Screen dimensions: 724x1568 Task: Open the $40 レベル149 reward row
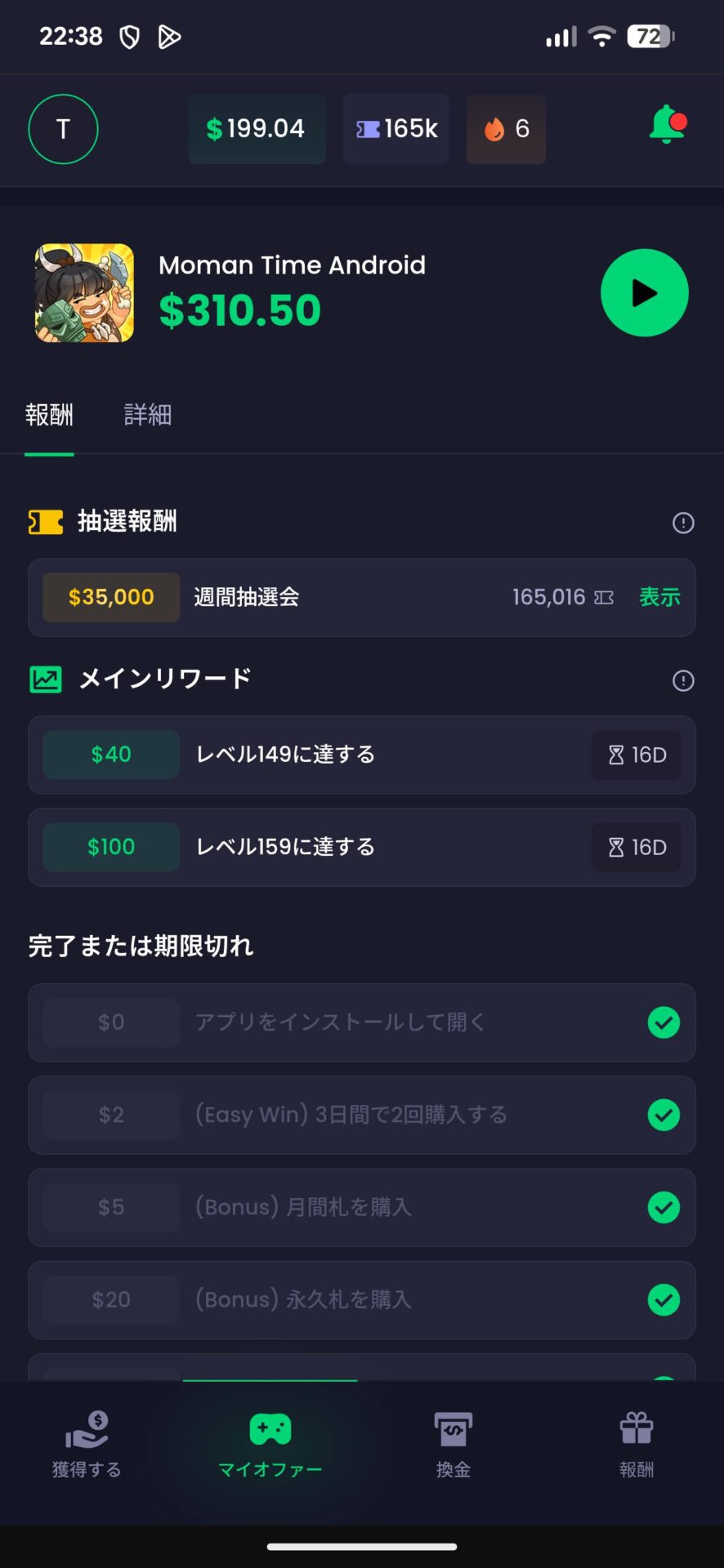(361, 755)
